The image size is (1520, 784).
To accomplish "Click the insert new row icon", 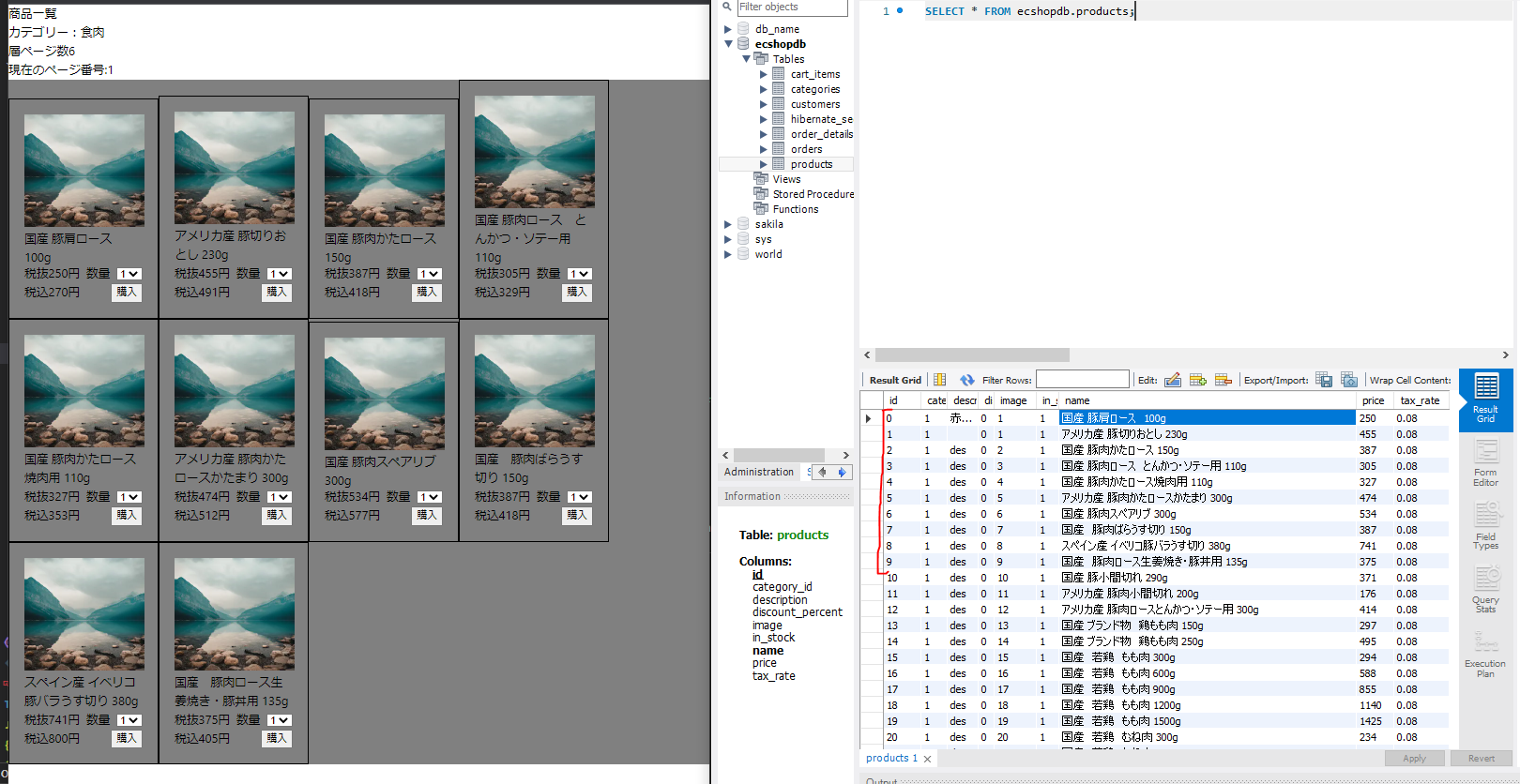I will [1198, 380].
